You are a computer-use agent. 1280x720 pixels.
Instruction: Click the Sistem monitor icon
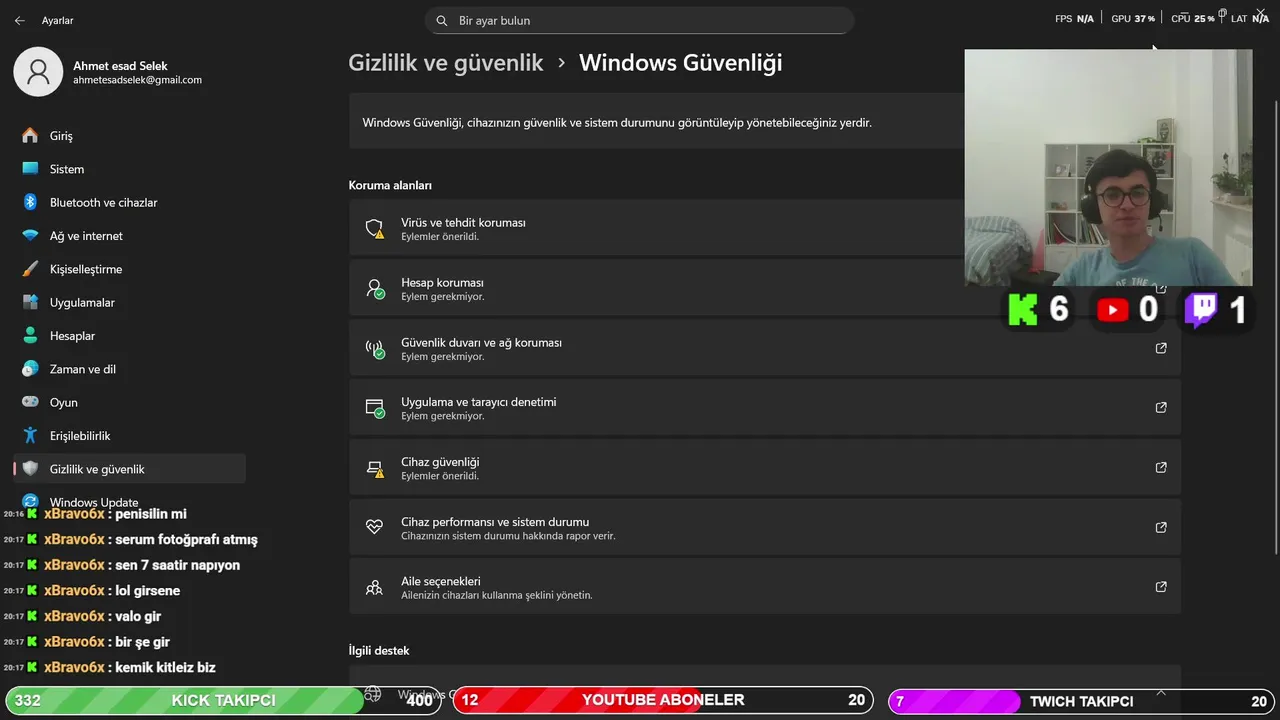[x=30, y=169]
